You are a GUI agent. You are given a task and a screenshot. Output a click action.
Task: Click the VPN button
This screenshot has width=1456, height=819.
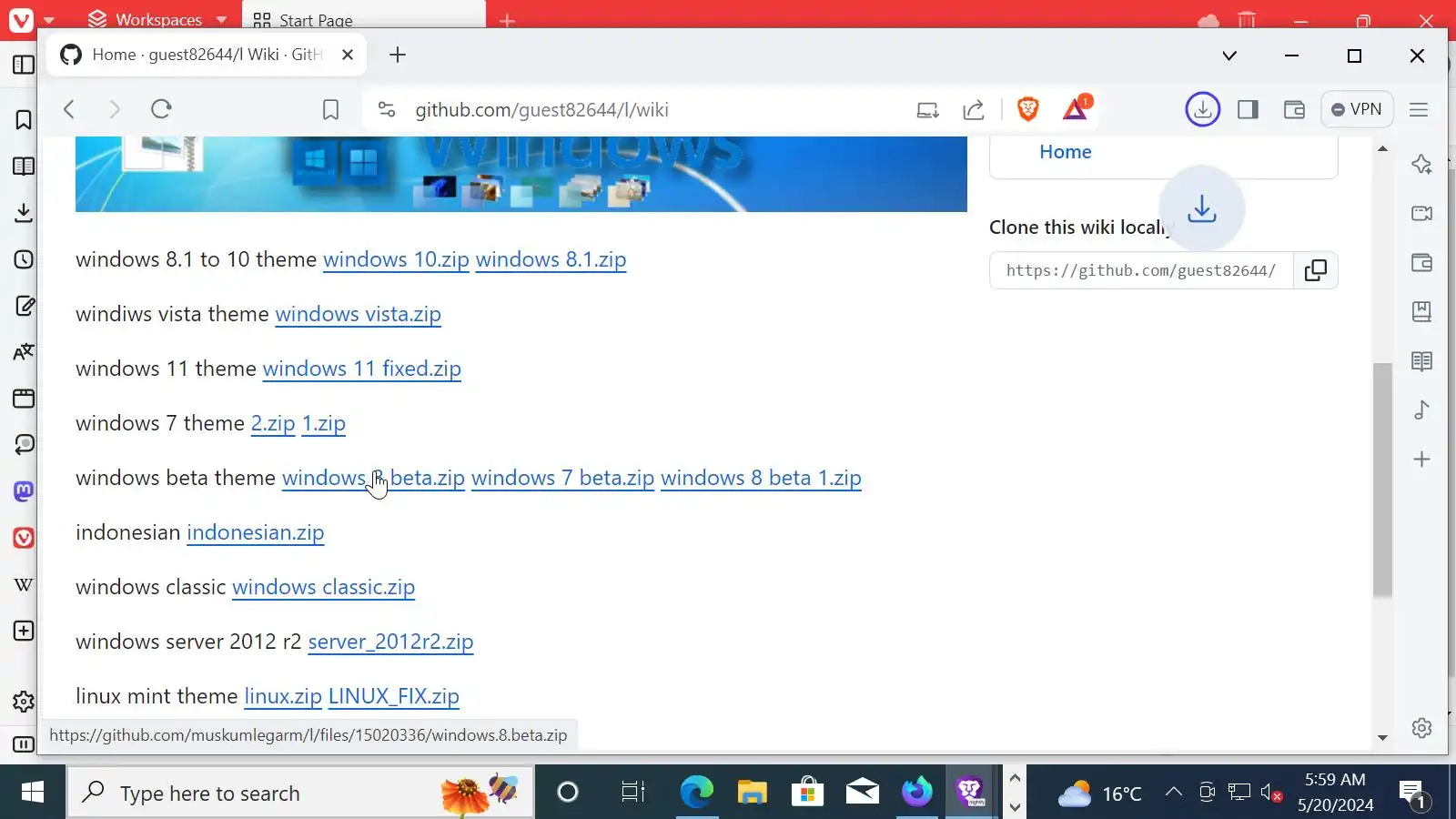coord(1357,109)
